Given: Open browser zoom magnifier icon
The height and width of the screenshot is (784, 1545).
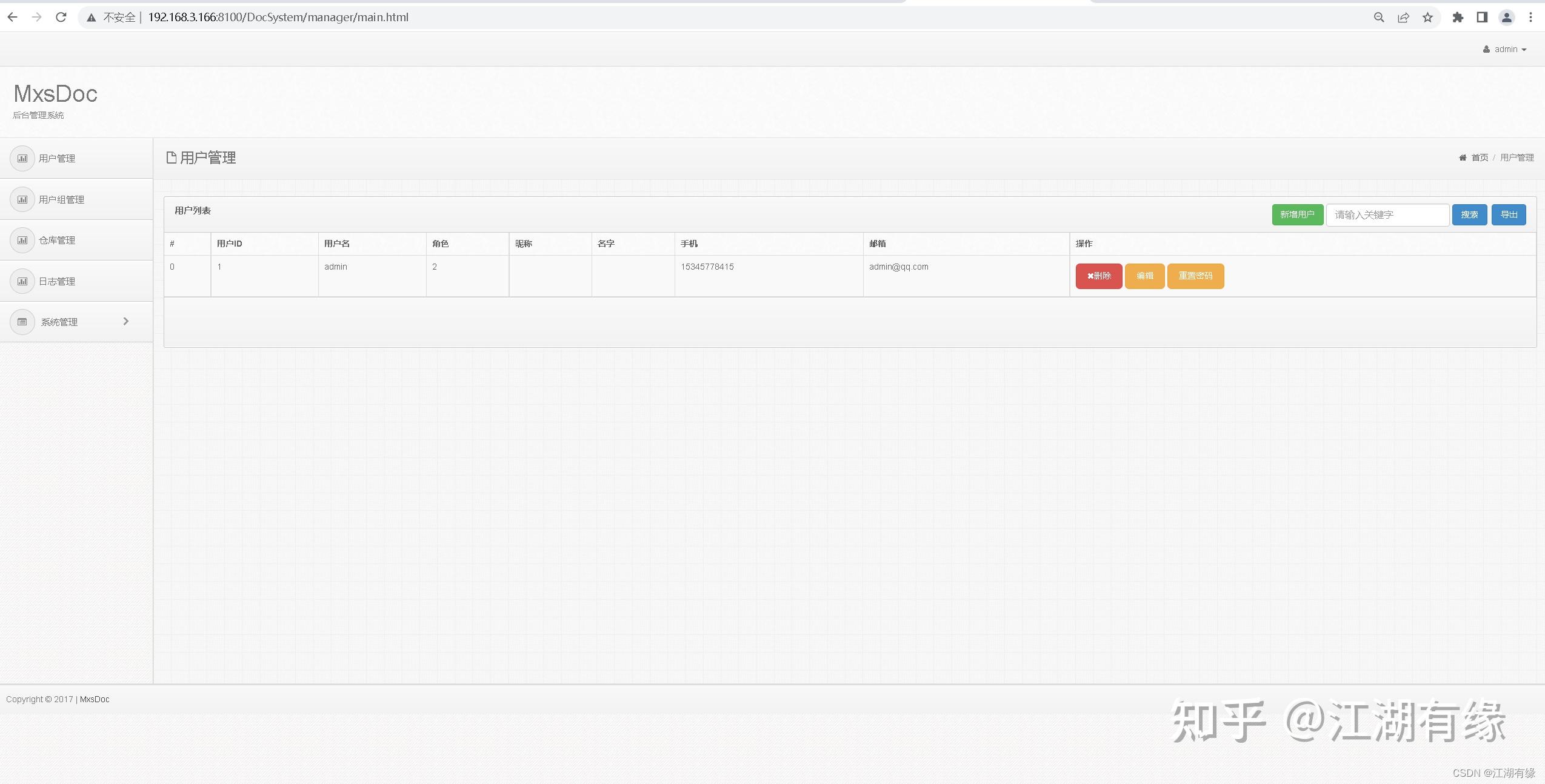Looking at the screenshot, I should [x=1379, y=18].
